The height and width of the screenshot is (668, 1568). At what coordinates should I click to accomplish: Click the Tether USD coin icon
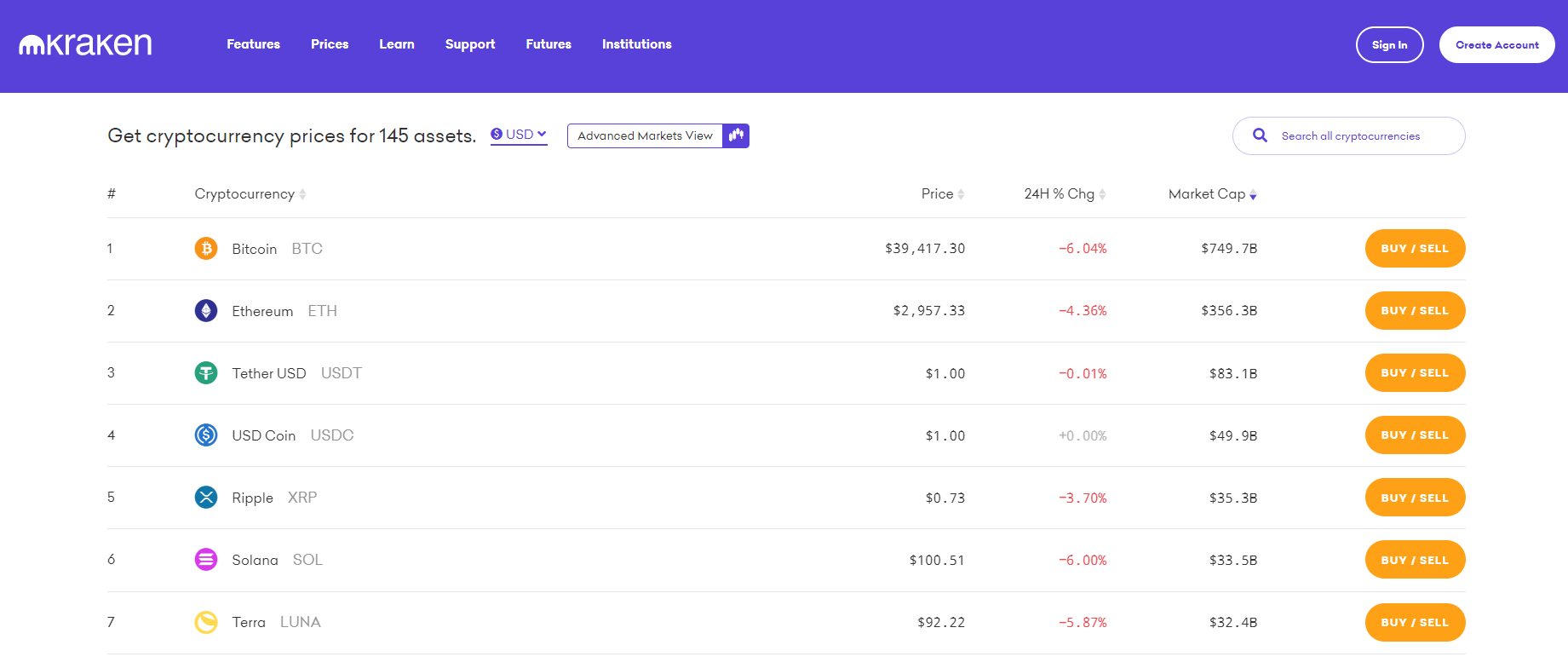pyautogui.click(x=206, y=372)
